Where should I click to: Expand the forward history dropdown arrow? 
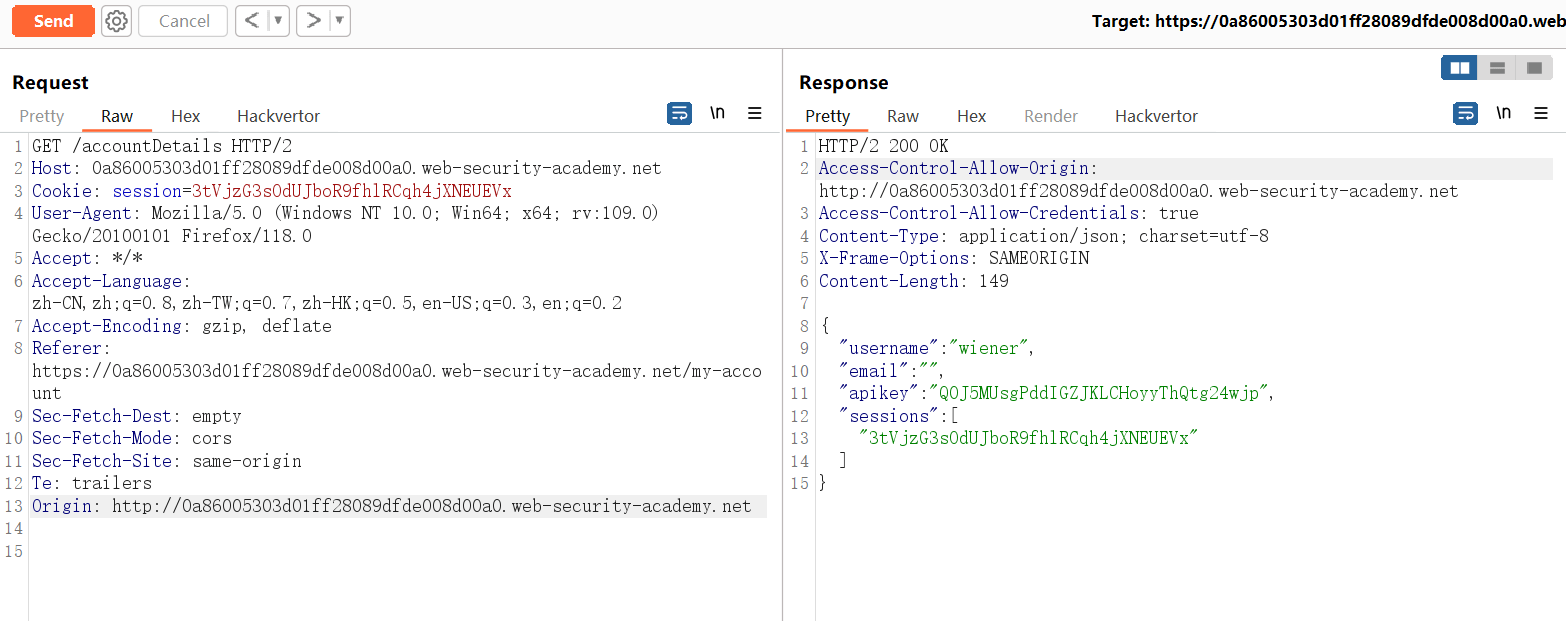pyautogui.click(x=340, y=21)
